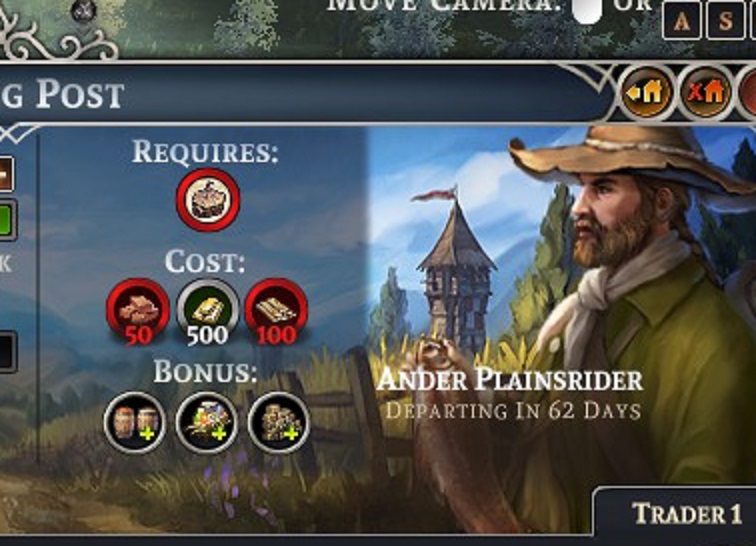Screen dimensions: 756x546
Task: Click the barrels bonus icon
Action: (135, 423)
